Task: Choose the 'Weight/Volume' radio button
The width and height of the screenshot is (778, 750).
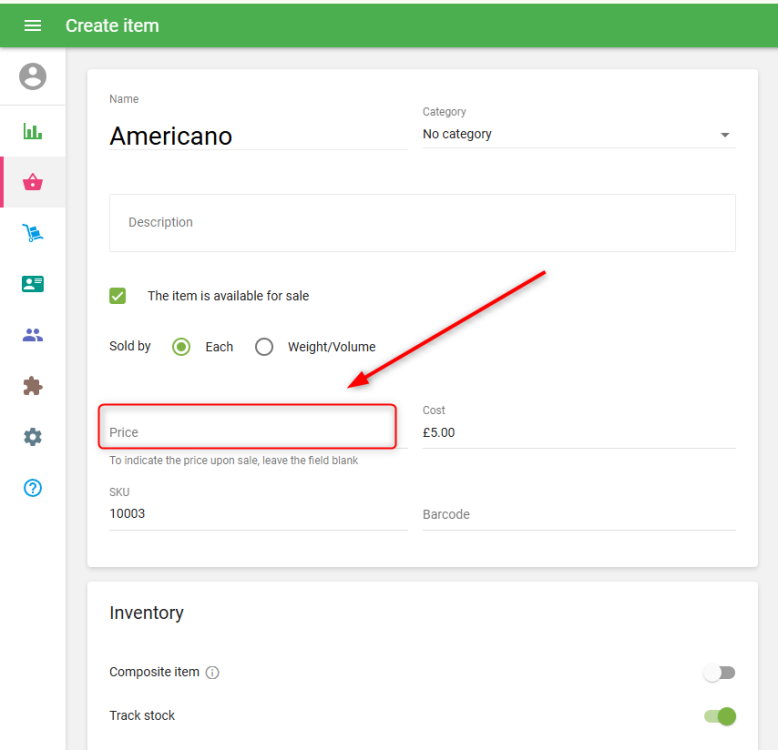Action: pos(264,347)
